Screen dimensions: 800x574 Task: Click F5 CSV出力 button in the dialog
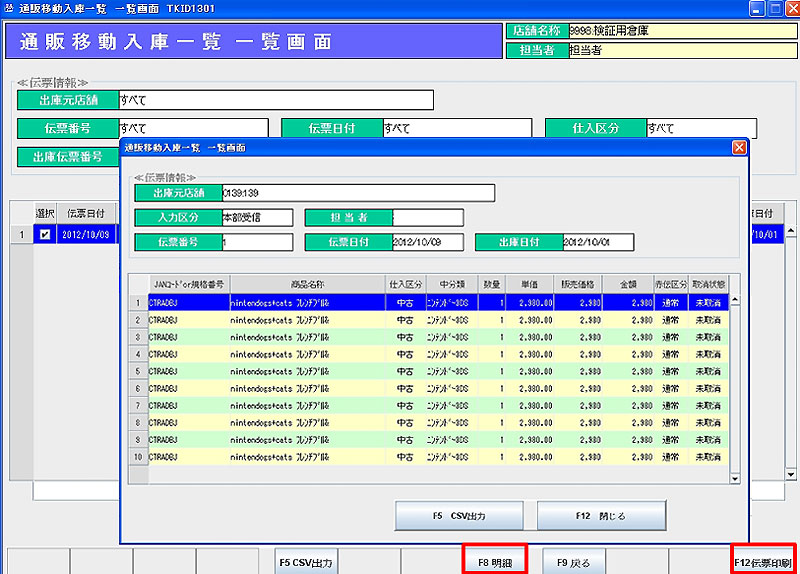459,516
